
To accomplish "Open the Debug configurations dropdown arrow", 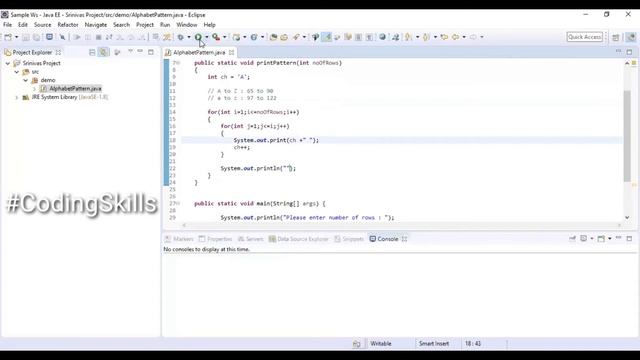I will [x=189, y=37].
